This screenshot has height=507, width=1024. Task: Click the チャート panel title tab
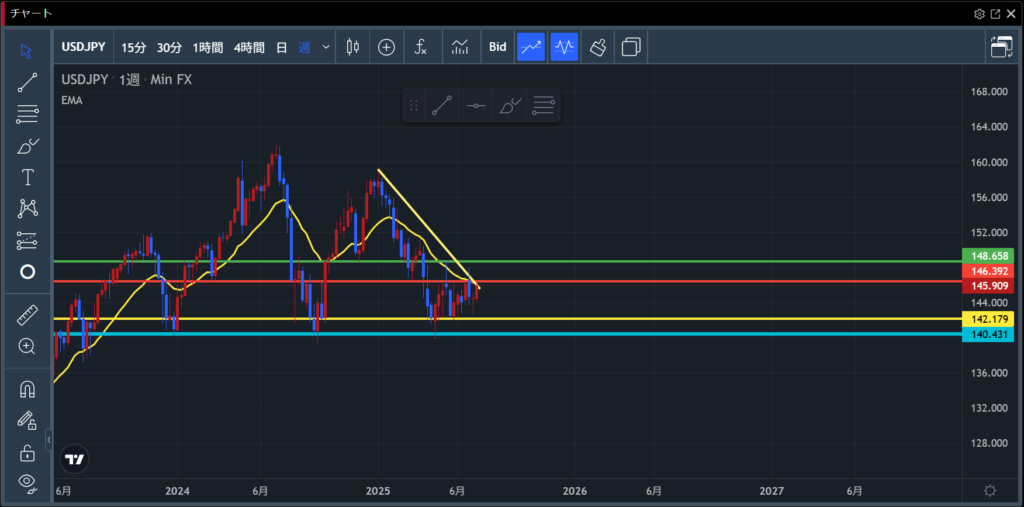pyautogui.click(x=31, y=14)
